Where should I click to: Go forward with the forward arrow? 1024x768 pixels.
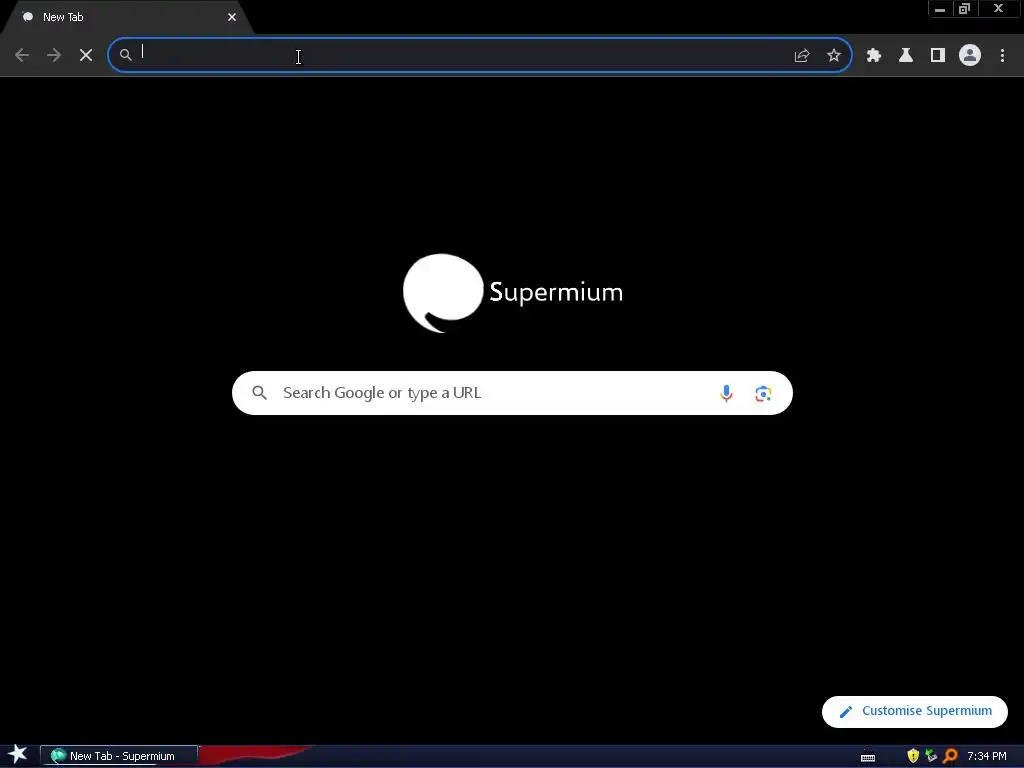[54, 56]
